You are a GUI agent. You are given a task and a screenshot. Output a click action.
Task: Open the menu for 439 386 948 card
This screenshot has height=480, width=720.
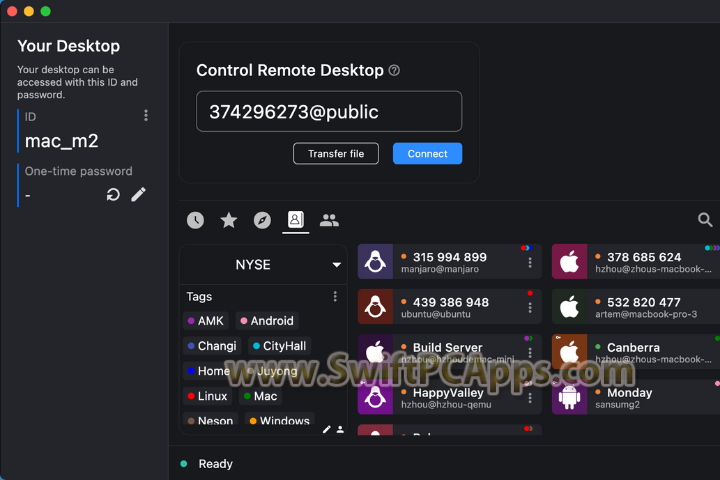[x=530, y=307]
